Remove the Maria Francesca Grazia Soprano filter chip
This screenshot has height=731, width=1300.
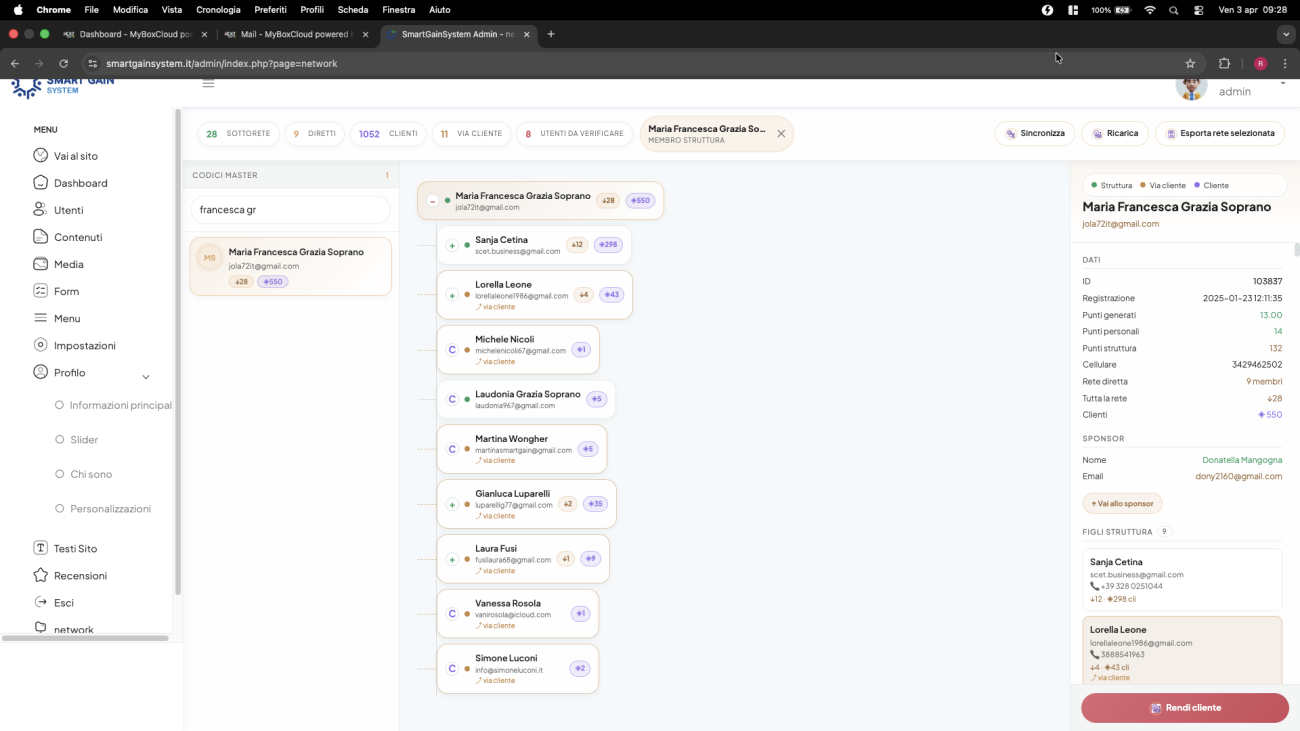tap(781, 134)
